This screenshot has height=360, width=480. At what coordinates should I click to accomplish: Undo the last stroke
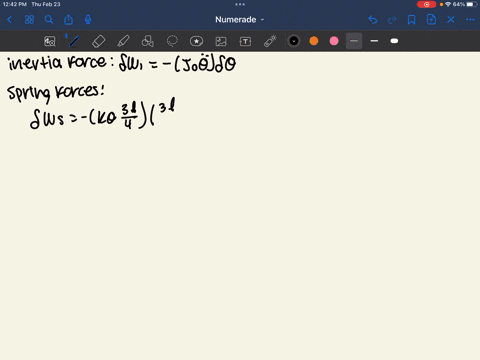tap(373, 20)
